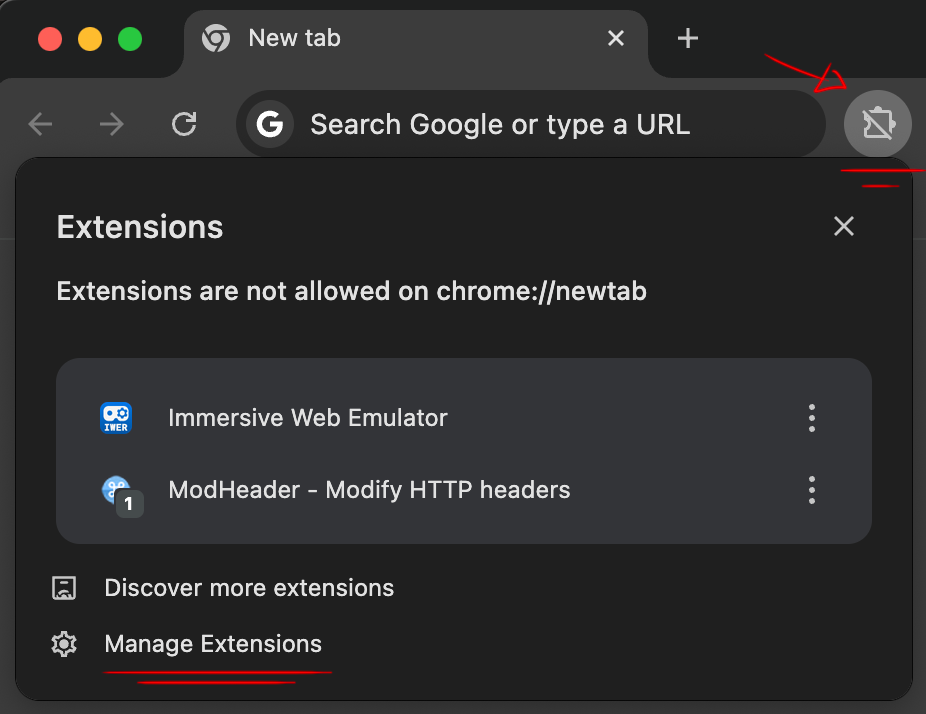The image size is (926, 714).
Task: Open the Manage Extensions link
Action: click(x=213, y=644)
